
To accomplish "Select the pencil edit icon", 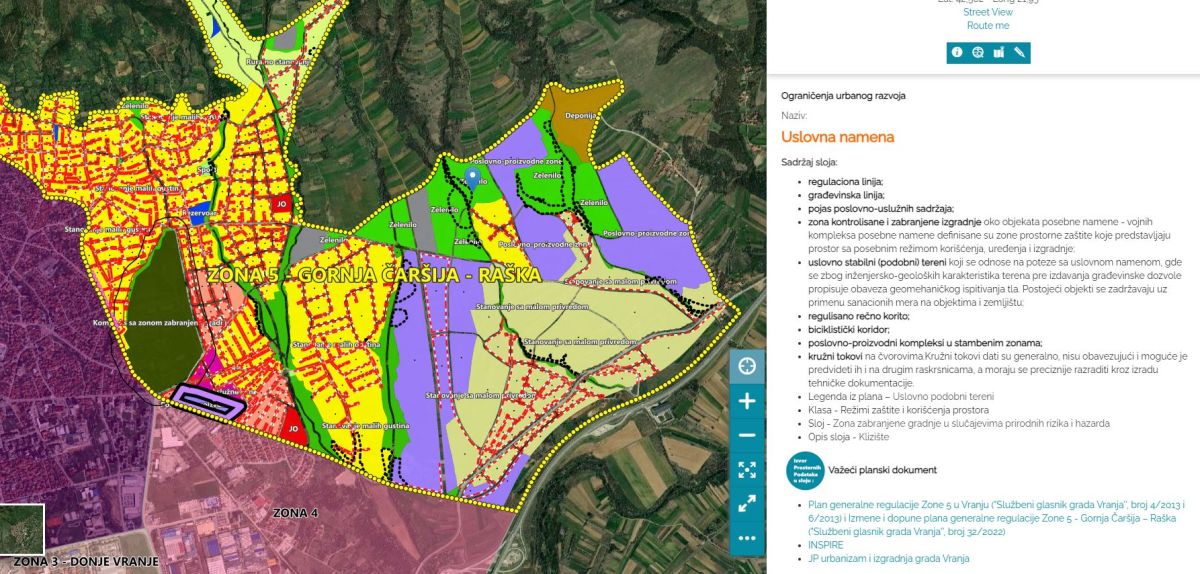I will tap(1020, 53).
